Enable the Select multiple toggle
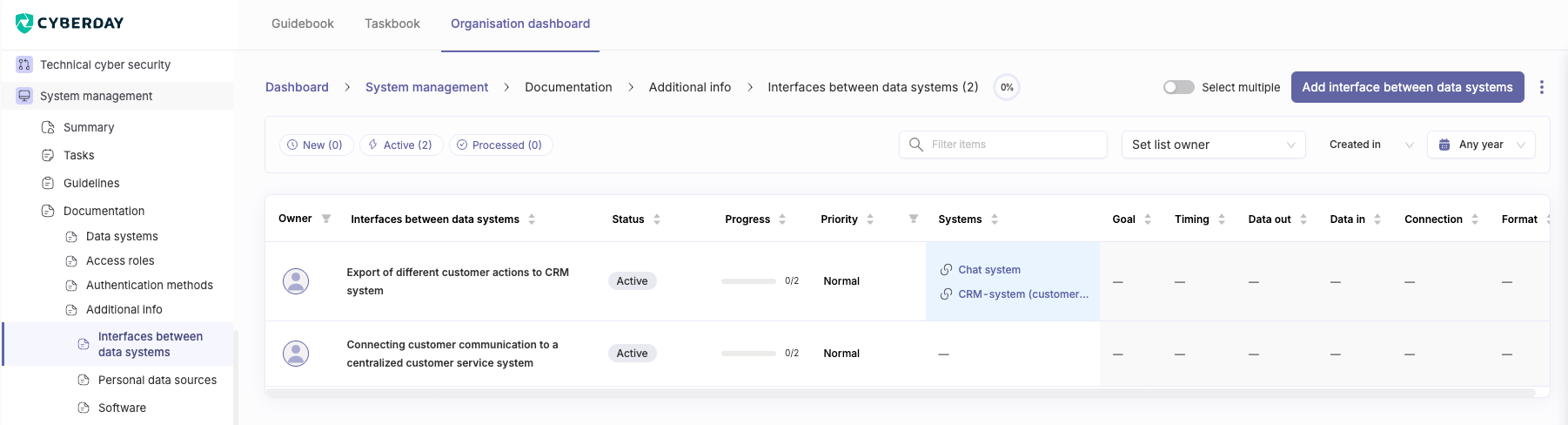 pos(1178,87)
